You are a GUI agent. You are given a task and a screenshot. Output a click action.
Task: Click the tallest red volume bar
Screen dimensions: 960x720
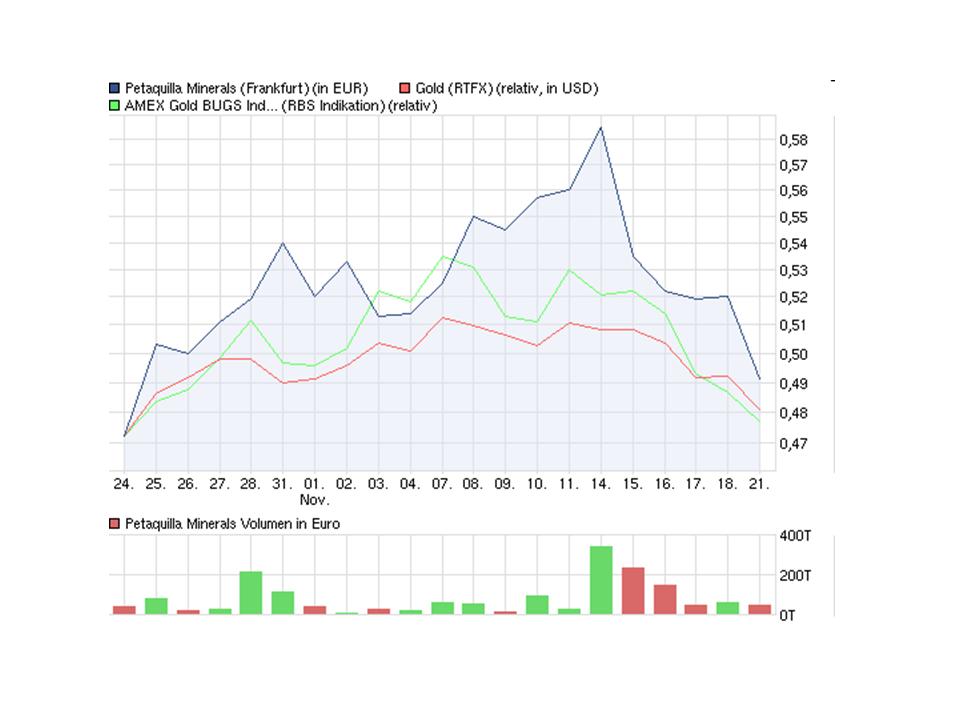(633, 590)
